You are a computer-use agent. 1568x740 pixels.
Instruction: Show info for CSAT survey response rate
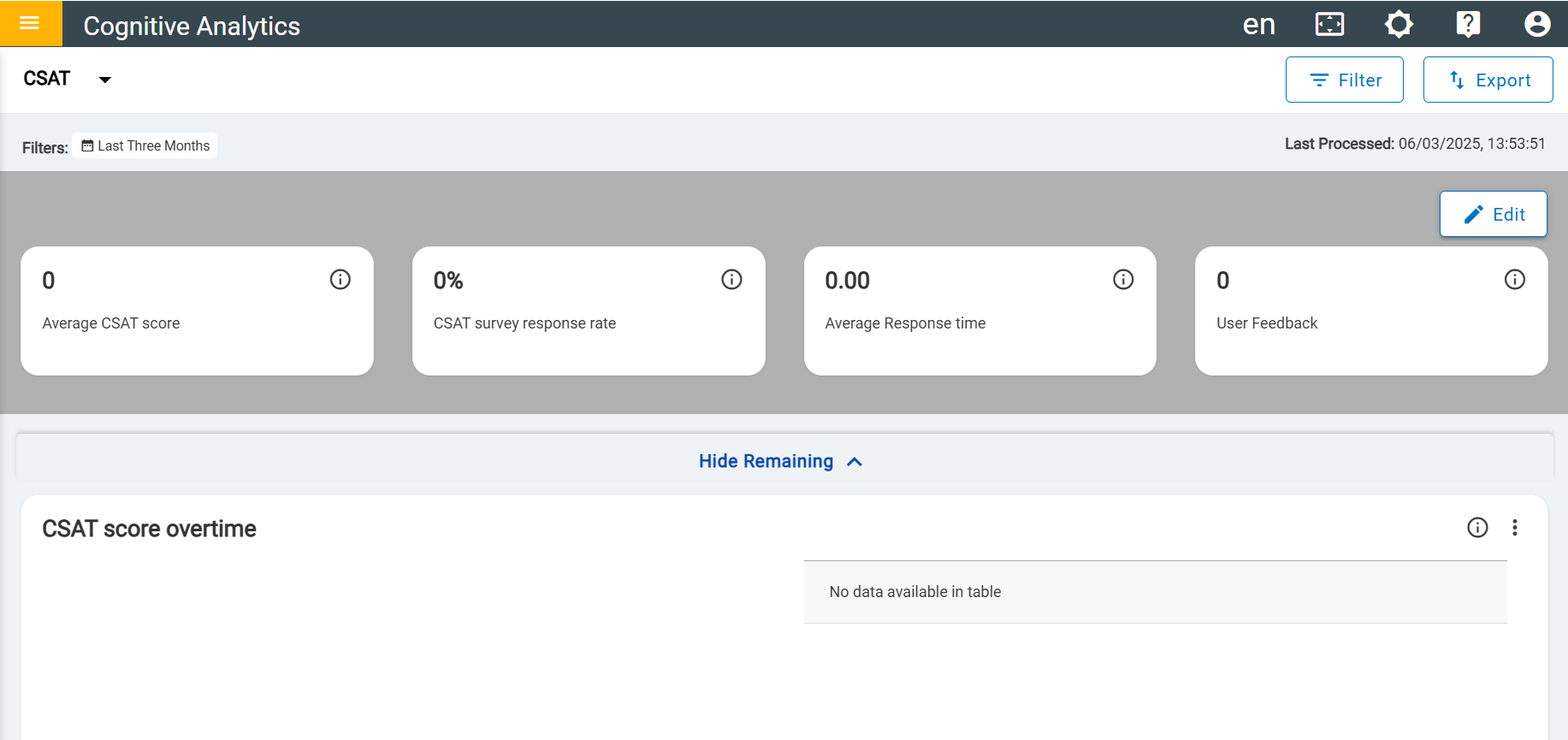(731, 280)
